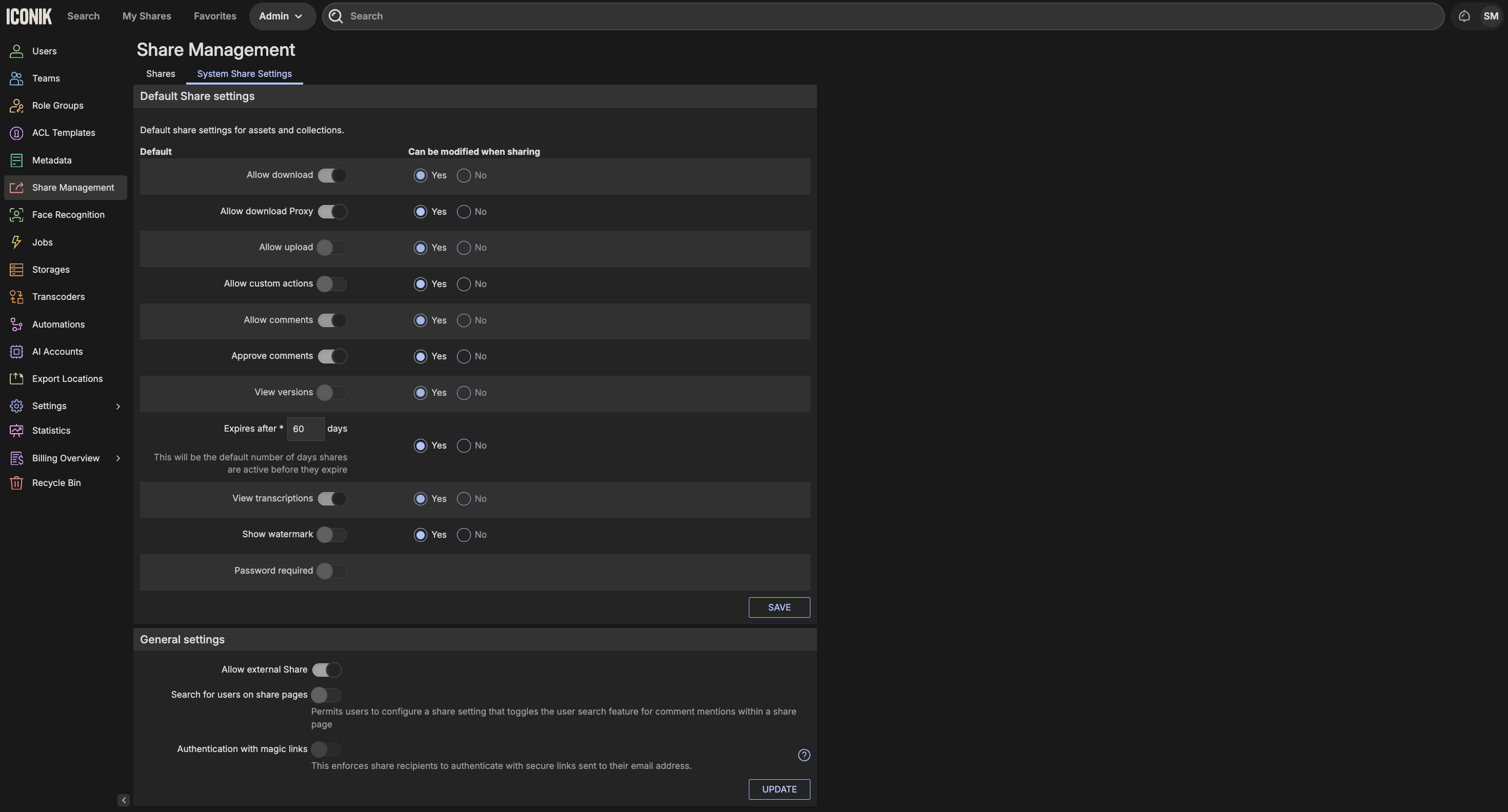
Task: Click the AI Accounts chip icon
Action: [x=16, y=352]
